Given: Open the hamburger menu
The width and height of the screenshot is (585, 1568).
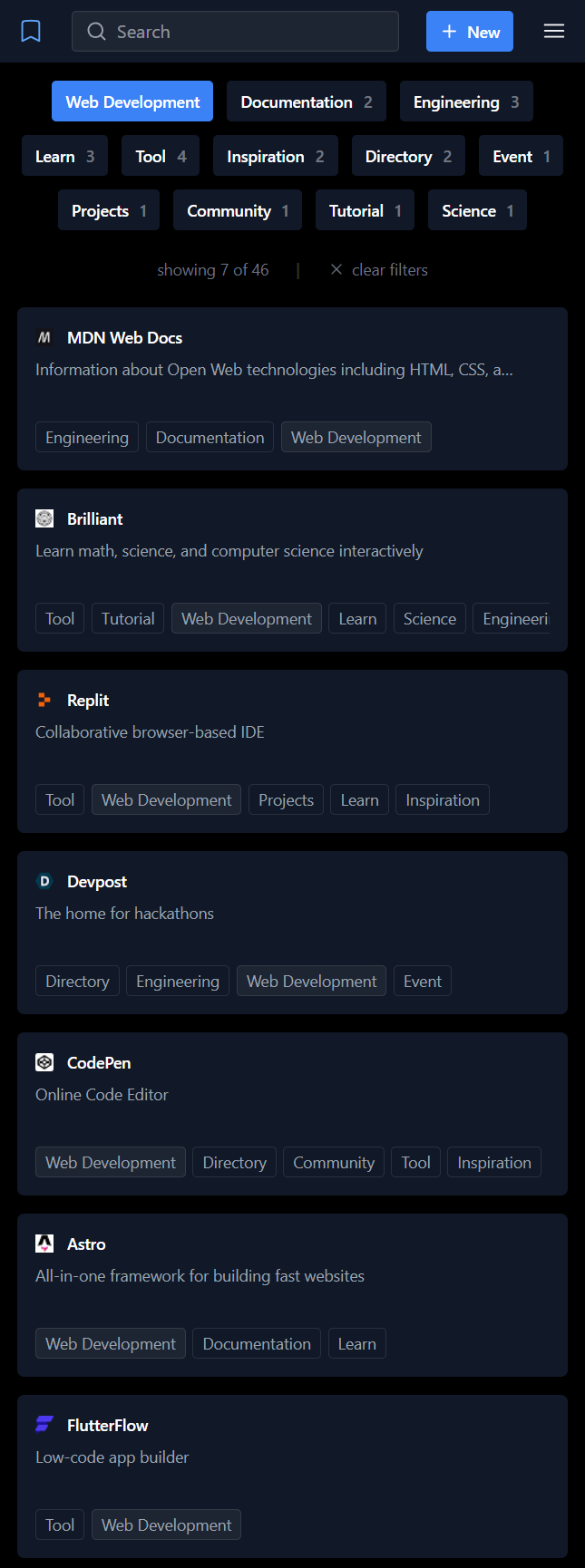Looking at the screenshot, I should (x=554, y=32).
